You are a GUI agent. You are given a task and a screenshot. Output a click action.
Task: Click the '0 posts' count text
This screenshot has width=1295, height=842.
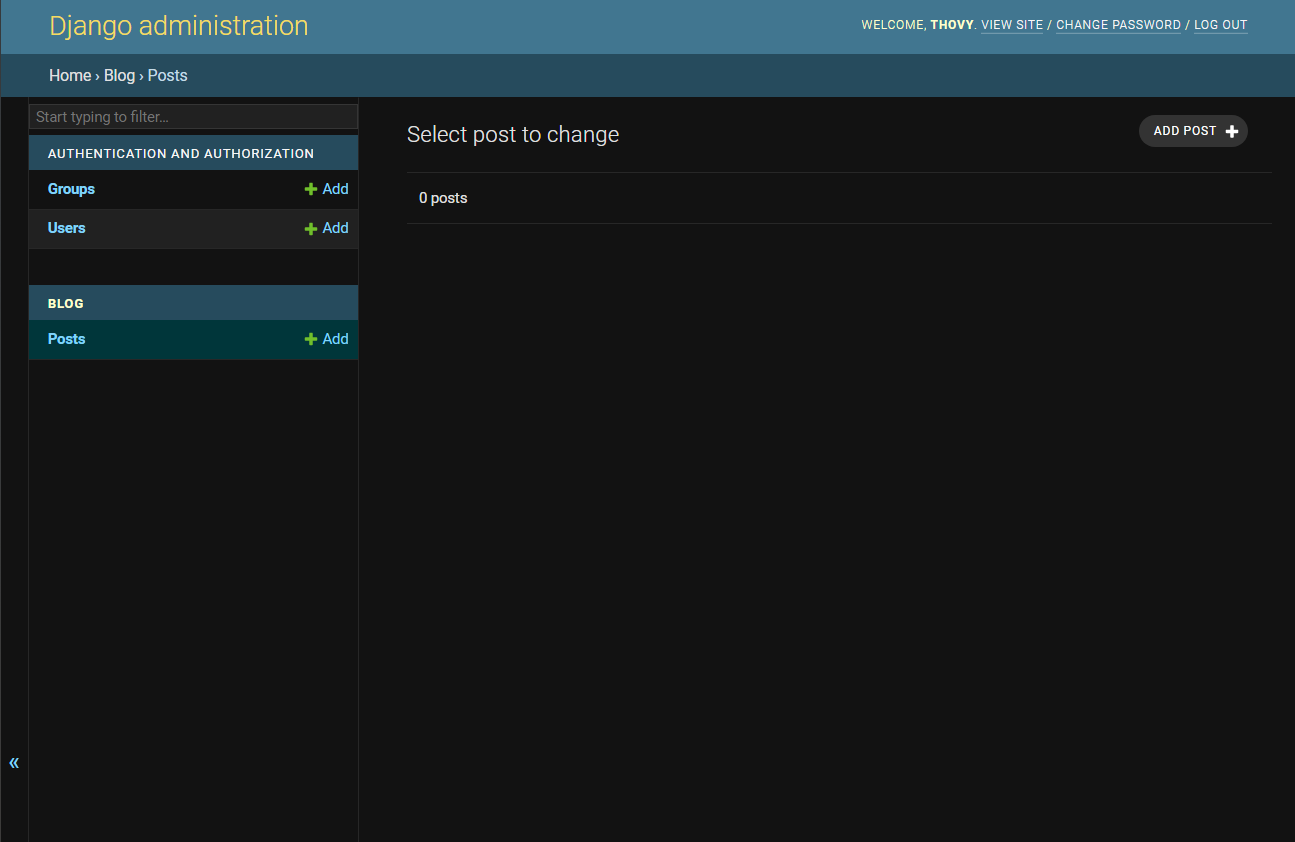click(x=443, y=198)
